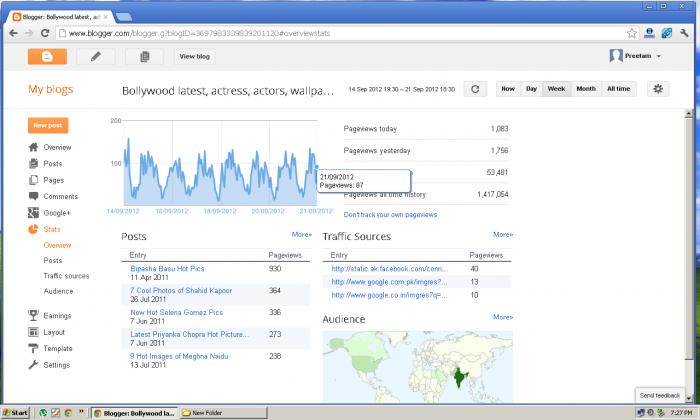Open the google.co.in imgres traffic source
The height and width of the screenshot is (420, 700).
389,295
